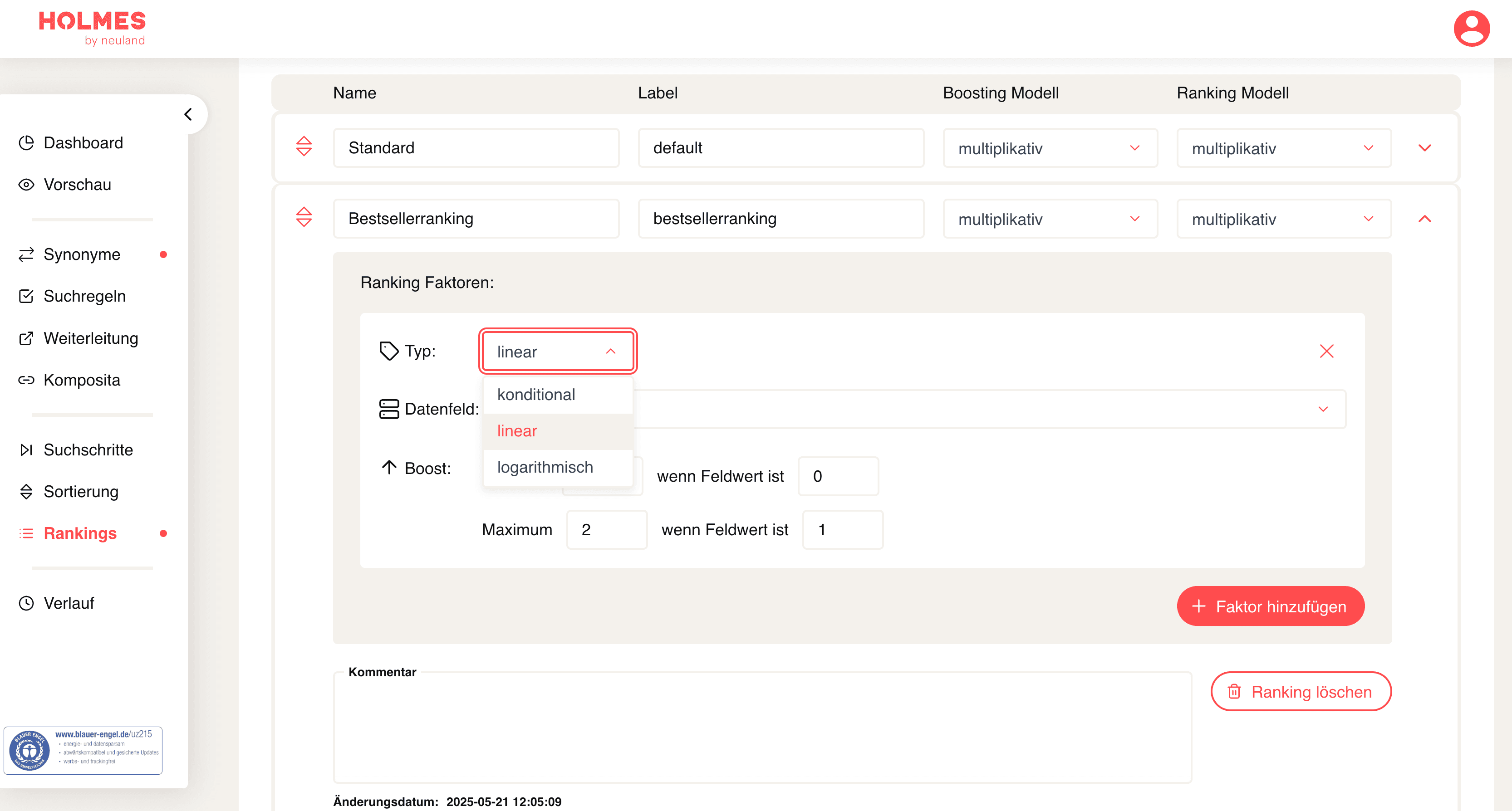Click the Suchregeln checkbox icon
Viewport: 1512px width, 811px height.
click(x=26, y=296)
